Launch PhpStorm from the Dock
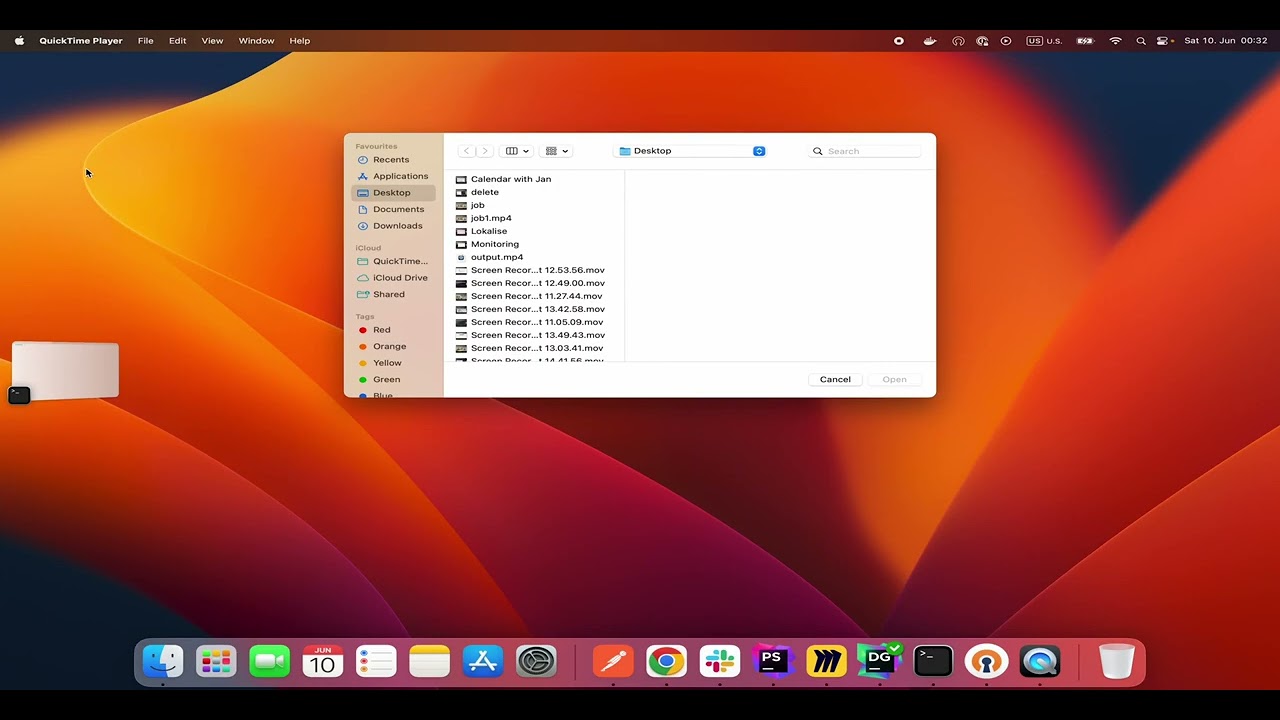Image resolution: width=1280 pixels, height=720 pixels. [772, 661]
